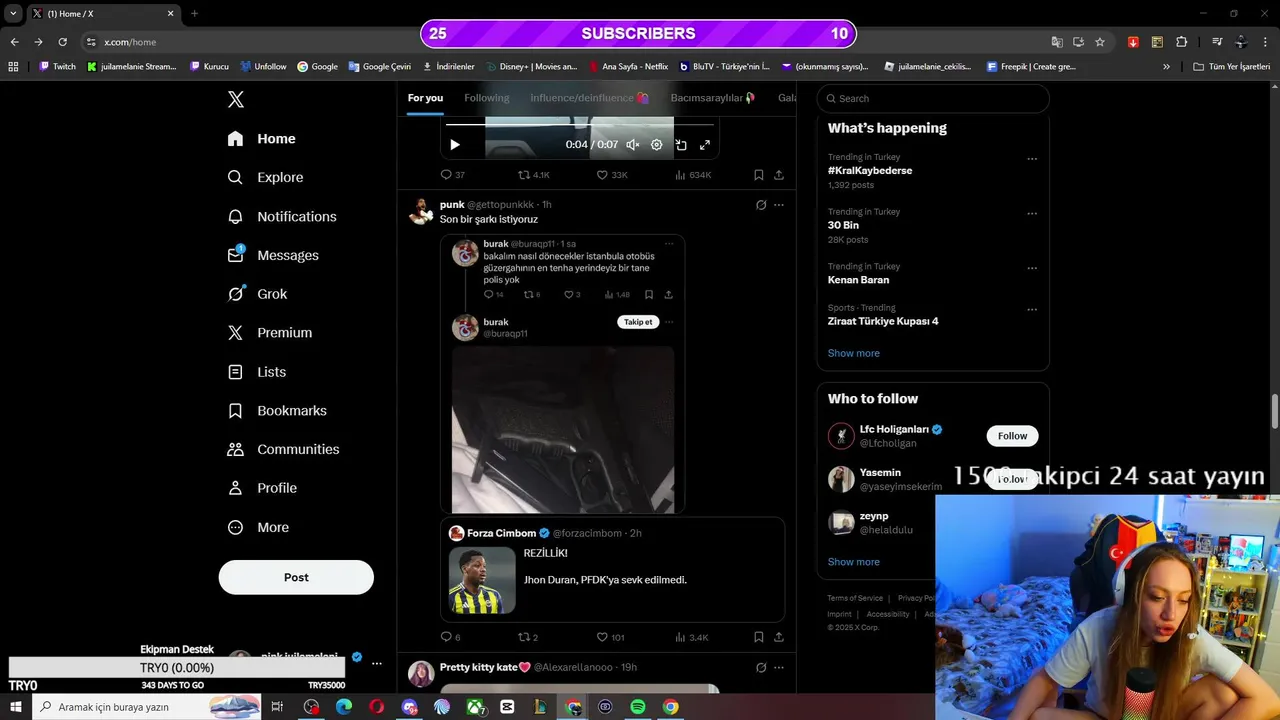Like the post with 33K likes

(x=612, y=175)
